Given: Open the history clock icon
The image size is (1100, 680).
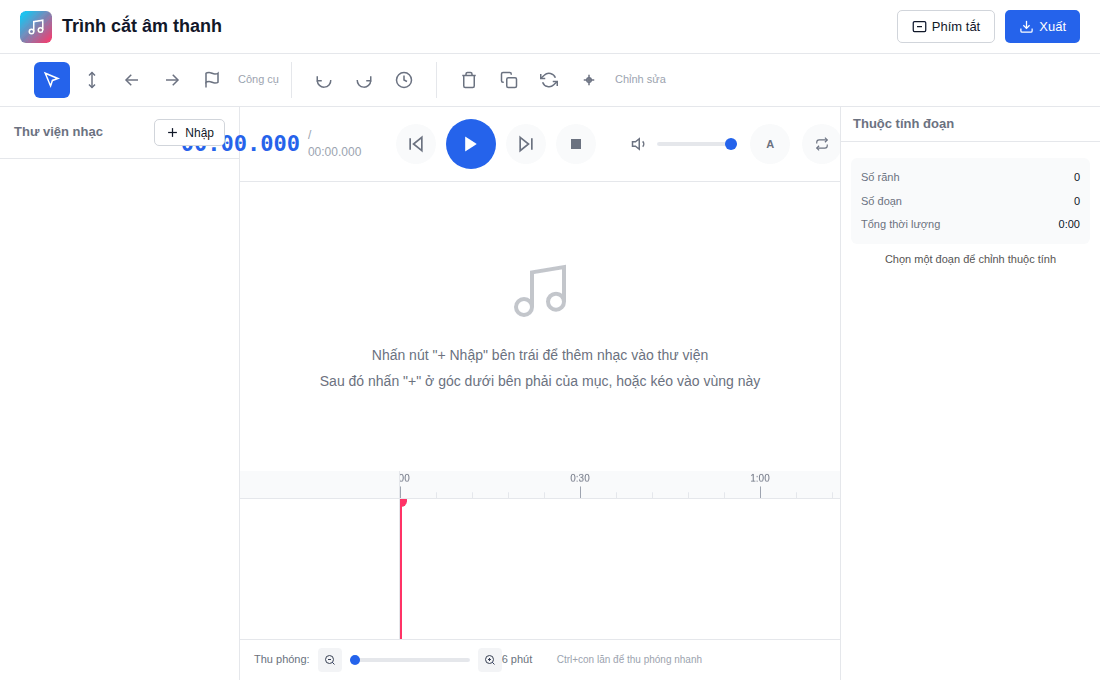Looking at the screenshot, I should (404, 80).
